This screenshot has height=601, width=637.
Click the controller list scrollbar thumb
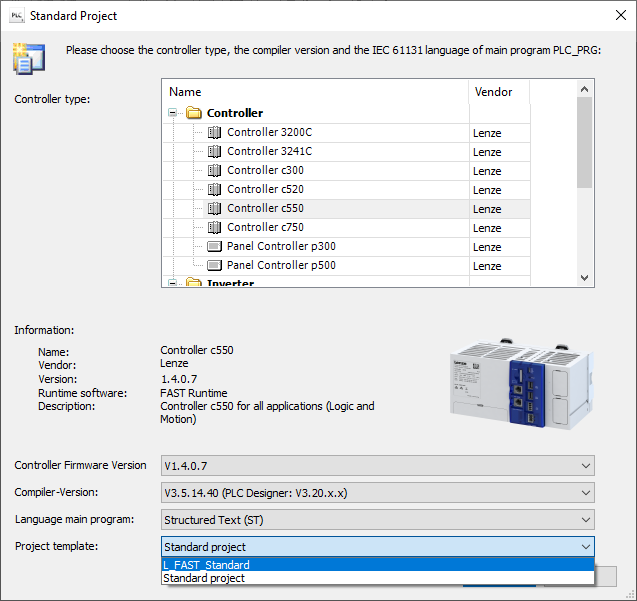point(585,142)
